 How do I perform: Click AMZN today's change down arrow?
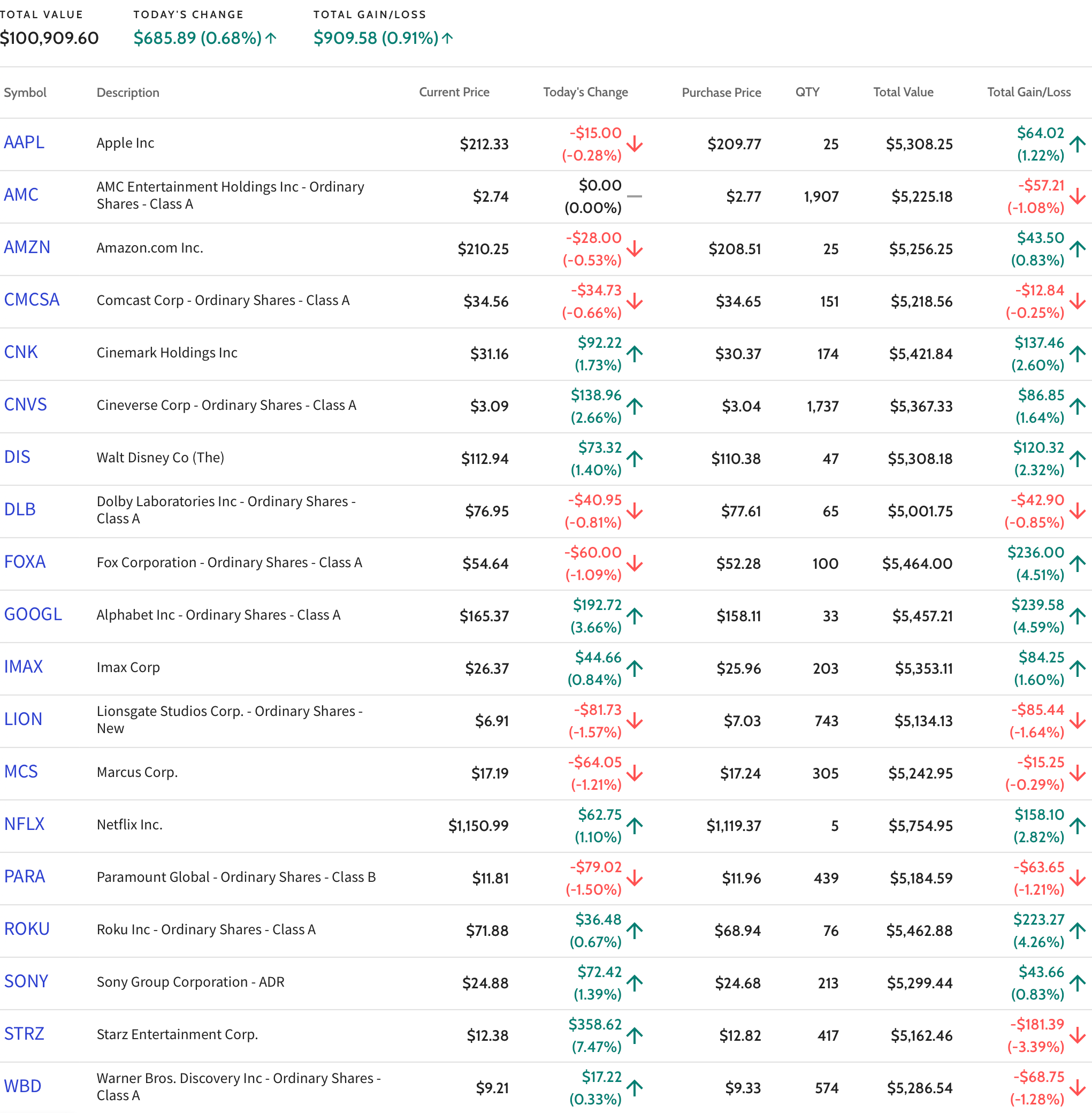pos(635,248)
